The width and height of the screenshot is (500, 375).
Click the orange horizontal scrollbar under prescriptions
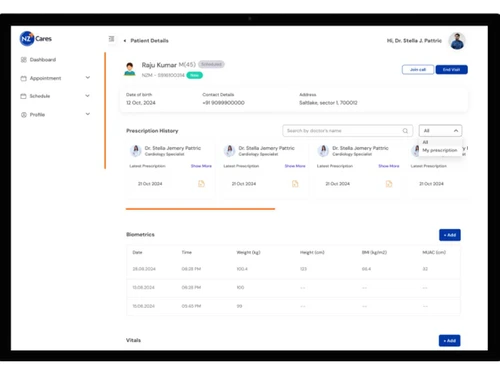[200, 209]
